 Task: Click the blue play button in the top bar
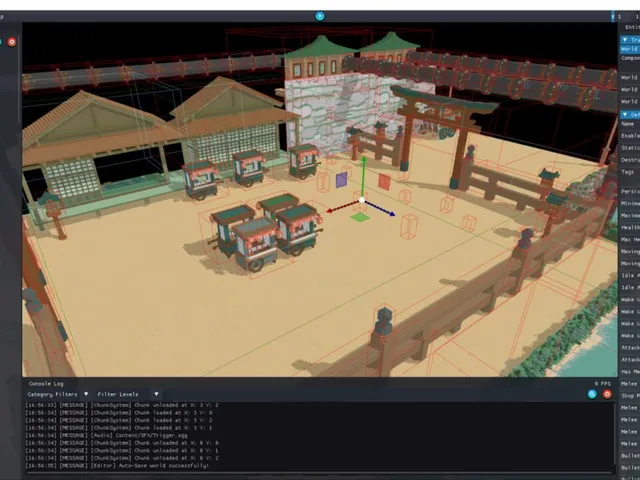(320, 16)
